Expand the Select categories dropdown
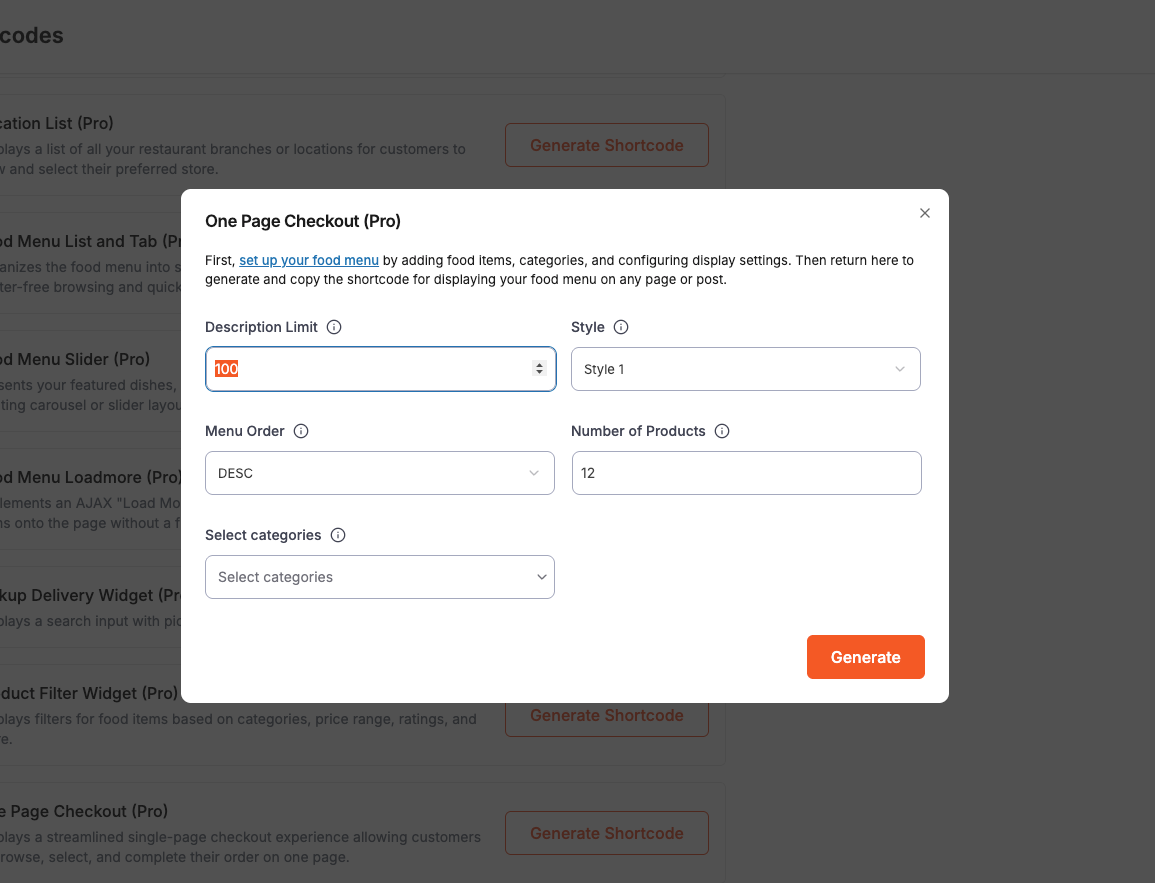Image resolution: width=1155 pixels, height=883 pixels. 379,577
